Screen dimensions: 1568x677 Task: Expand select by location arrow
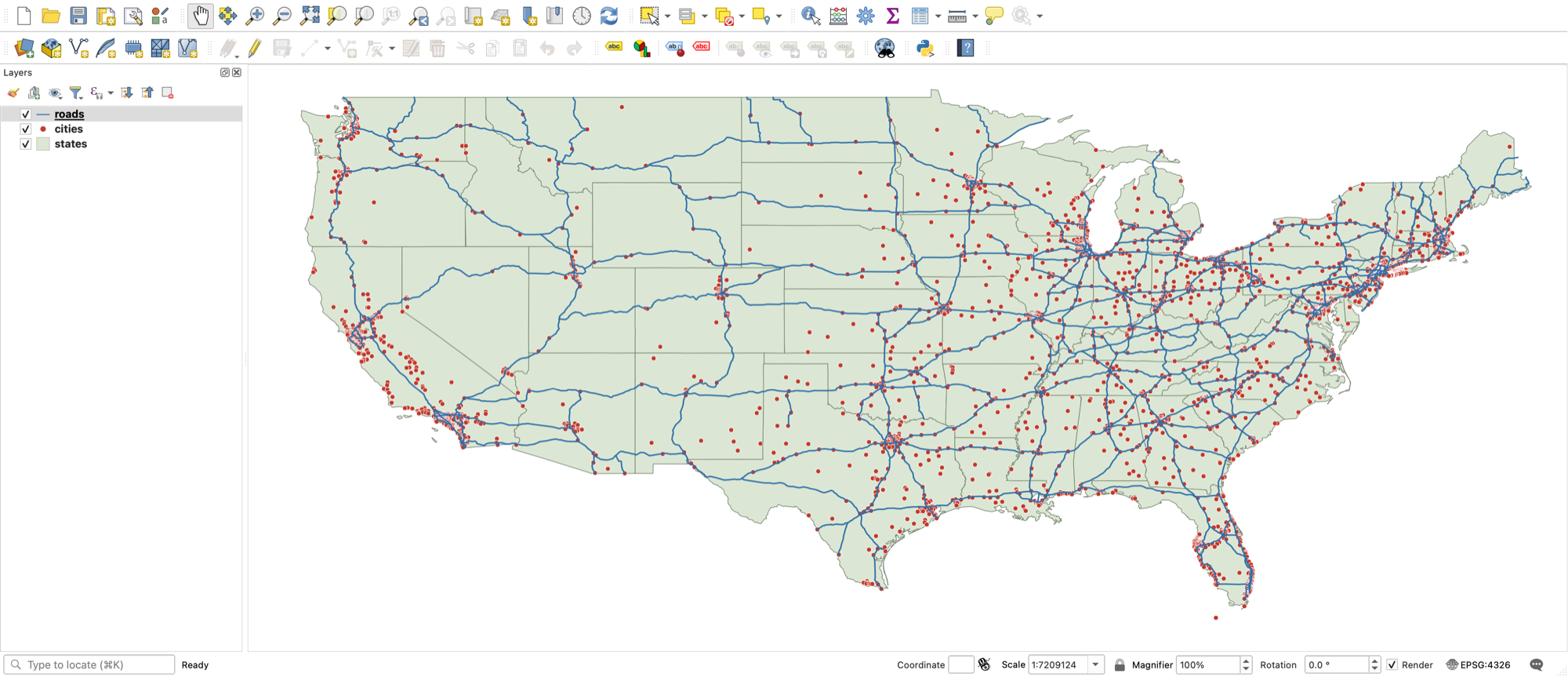[x=779, y=16]
